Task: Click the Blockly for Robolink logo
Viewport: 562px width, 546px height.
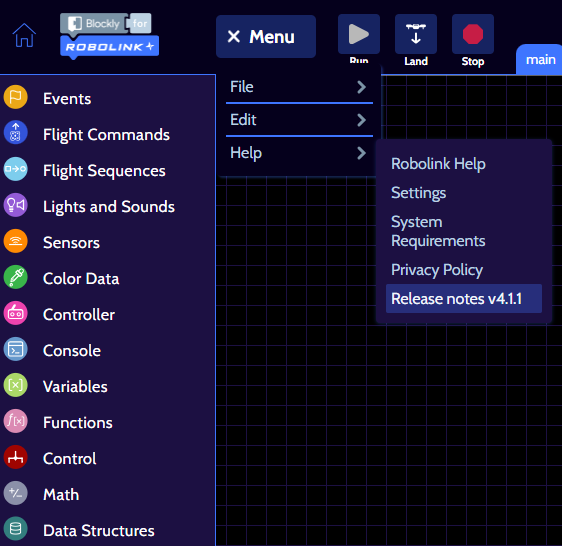Action: [x=109, y=35]
